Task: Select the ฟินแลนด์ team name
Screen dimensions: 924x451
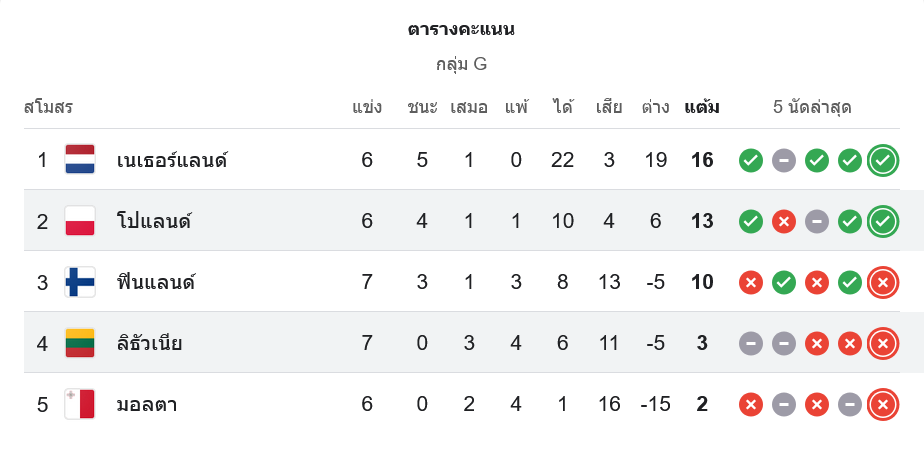Action: point(155,282)
